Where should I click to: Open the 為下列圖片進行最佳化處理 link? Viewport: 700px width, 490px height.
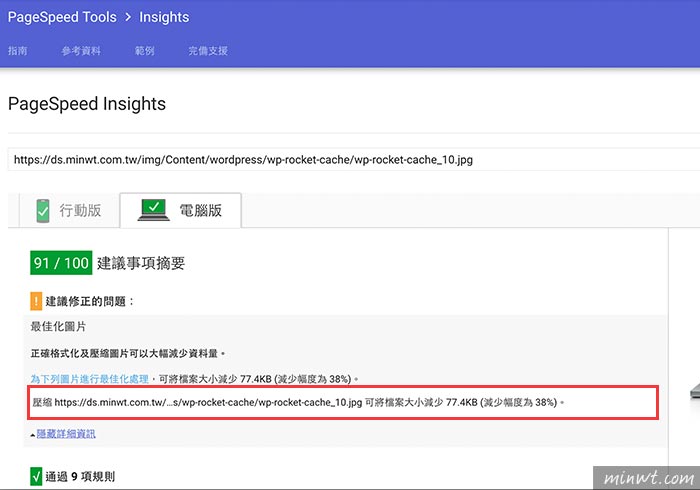click(x=89, y=379)
